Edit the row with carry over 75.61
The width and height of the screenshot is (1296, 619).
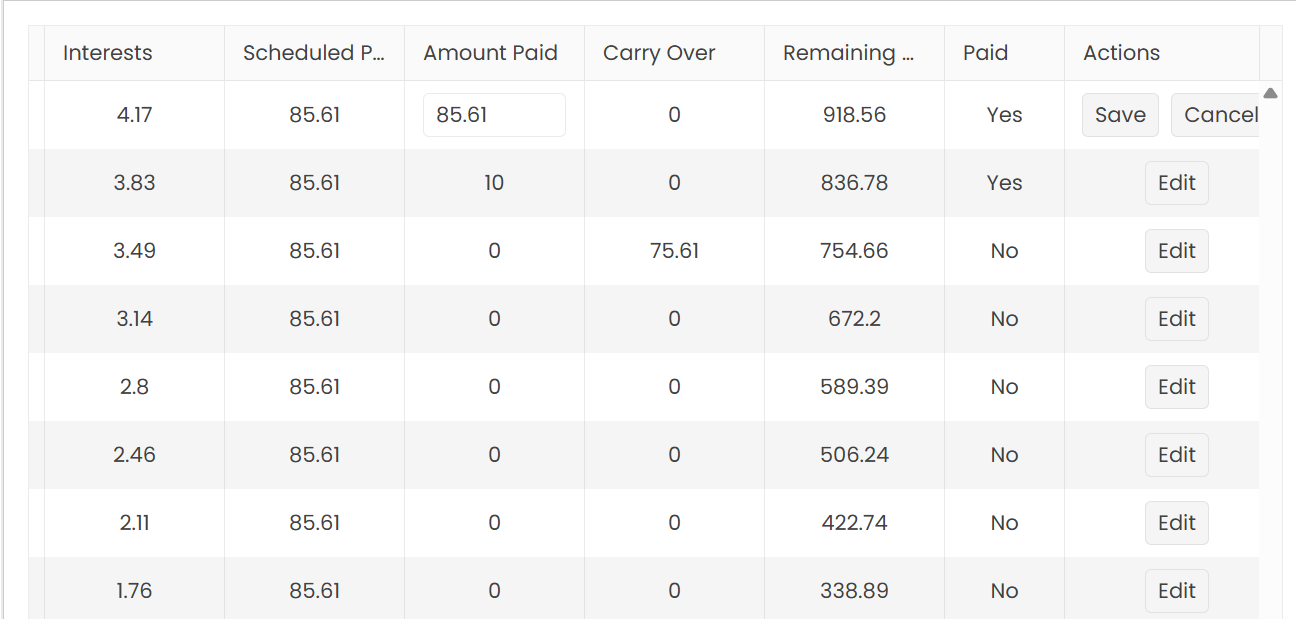(x=1176, y=251)
